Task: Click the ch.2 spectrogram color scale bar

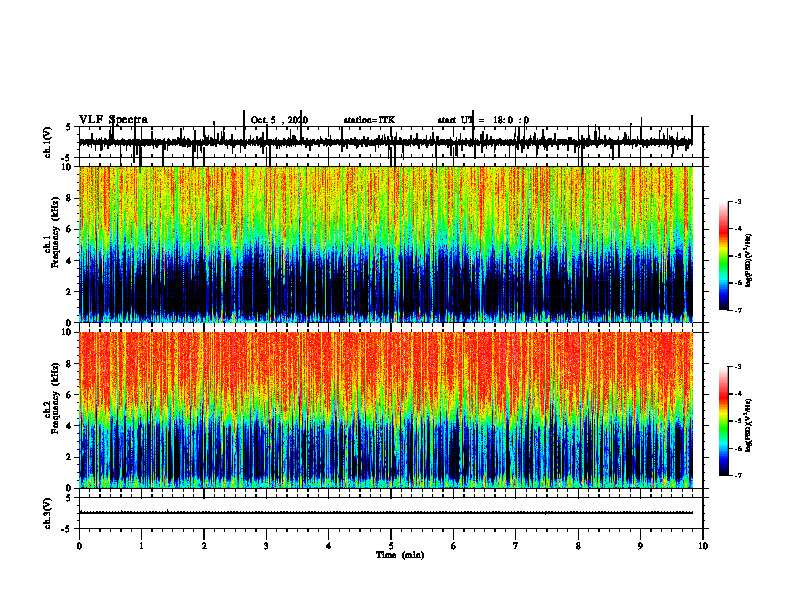Action: click(724, 421)
